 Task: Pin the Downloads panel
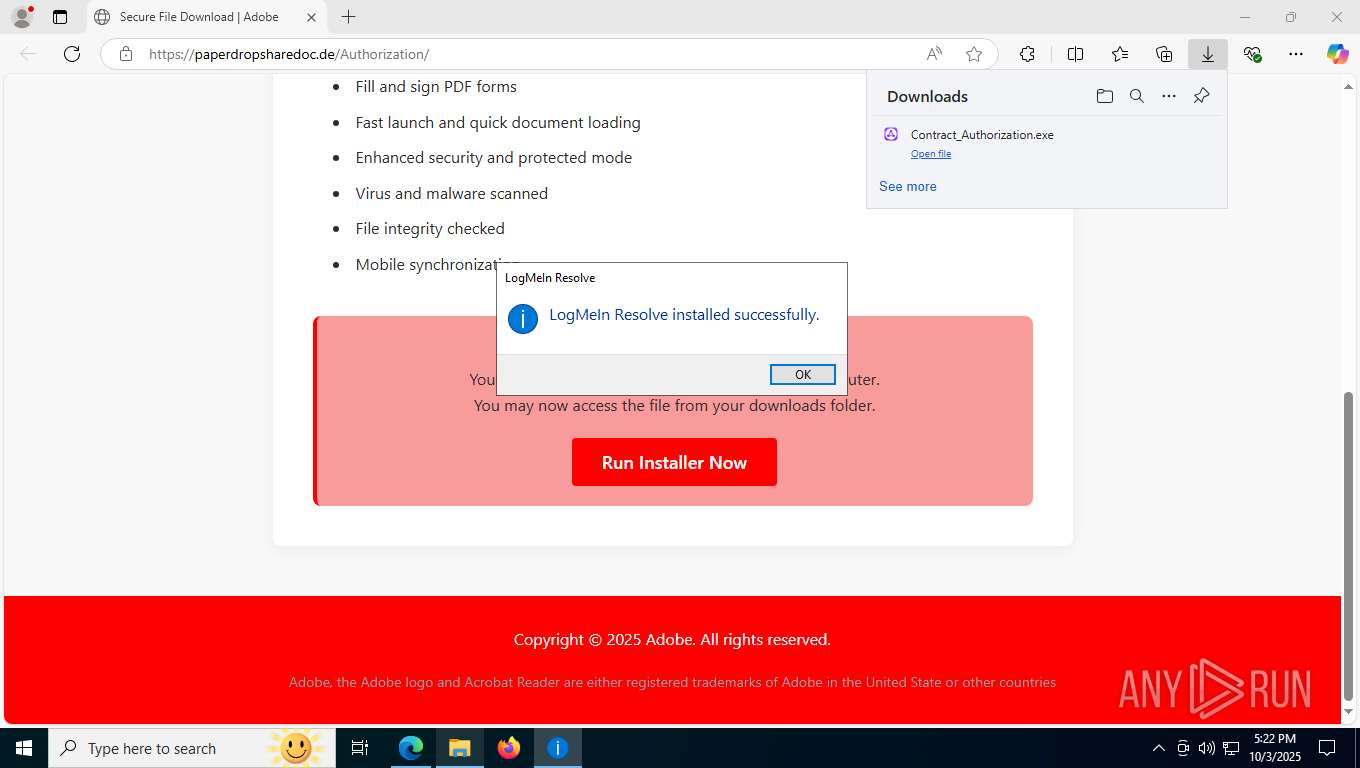pyautogui.click(x=1201, y=96)
